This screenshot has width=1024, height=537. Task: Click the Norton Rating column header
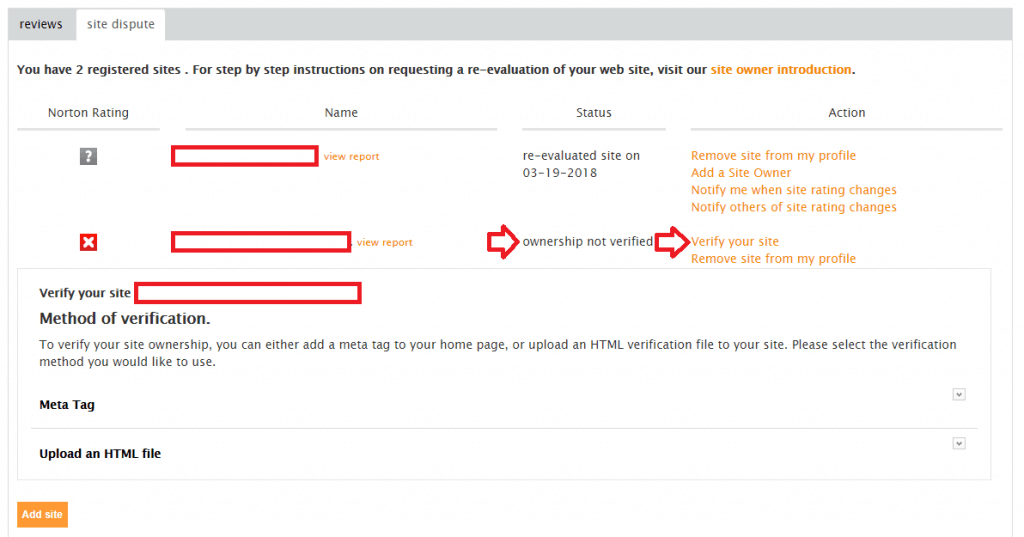coord(88,113)
